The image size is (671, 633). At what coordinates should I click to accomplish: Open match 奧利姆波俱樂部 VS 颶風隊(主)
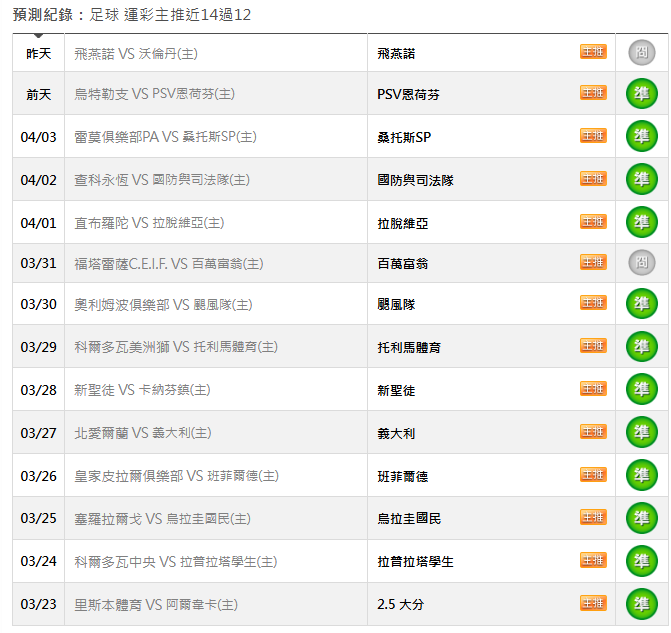[x=163, y=305]
